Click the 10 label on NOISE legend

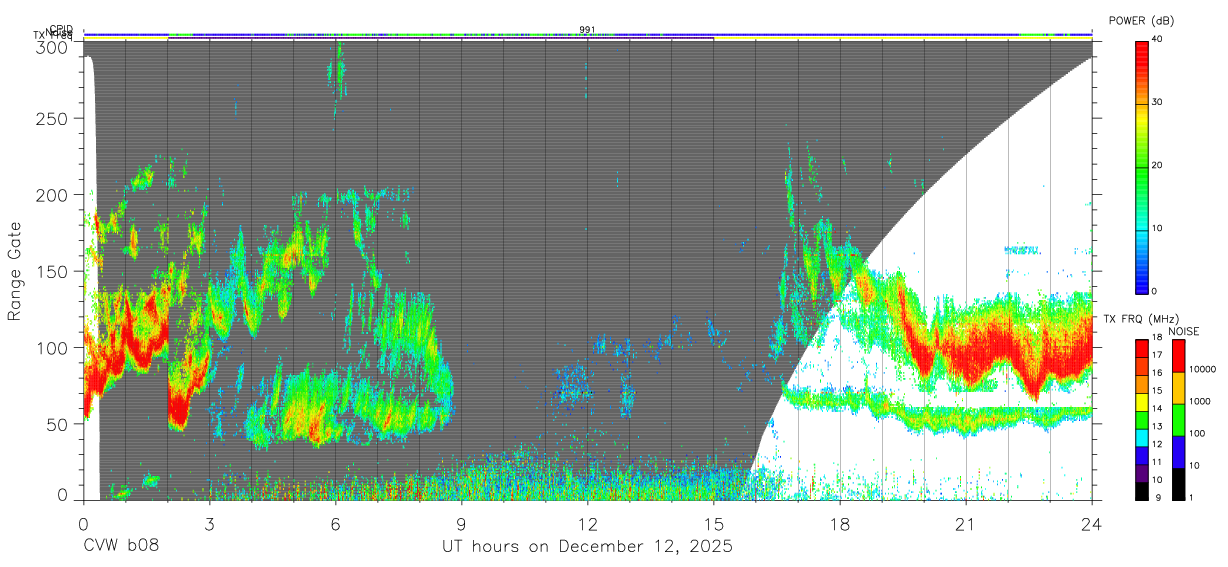[1194, 465]
